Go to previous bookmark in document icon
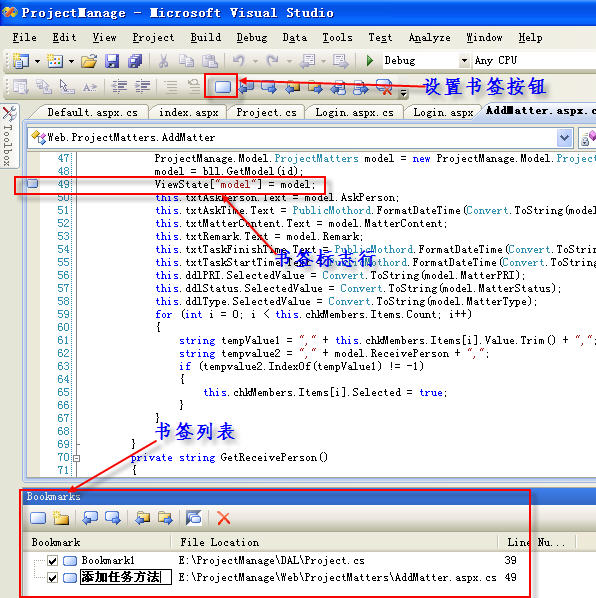This screenshot has height=598, width=596. [338, 88]
